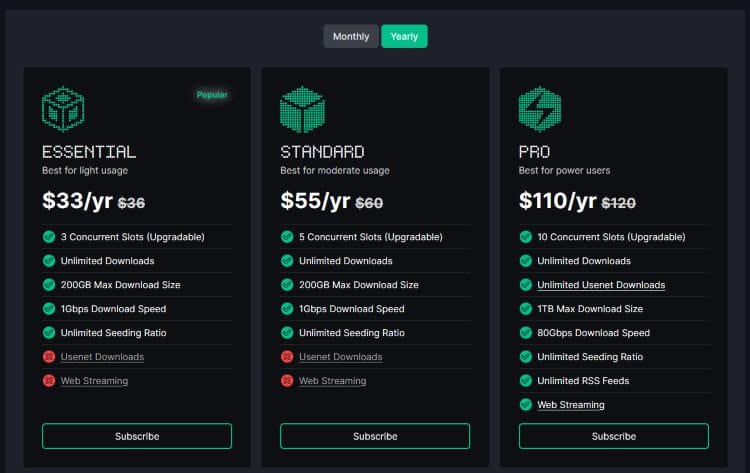The image size is (750, 473).
Task: Click check icon beside Unlimited RSS Feeds
Action: coord(526,380)
